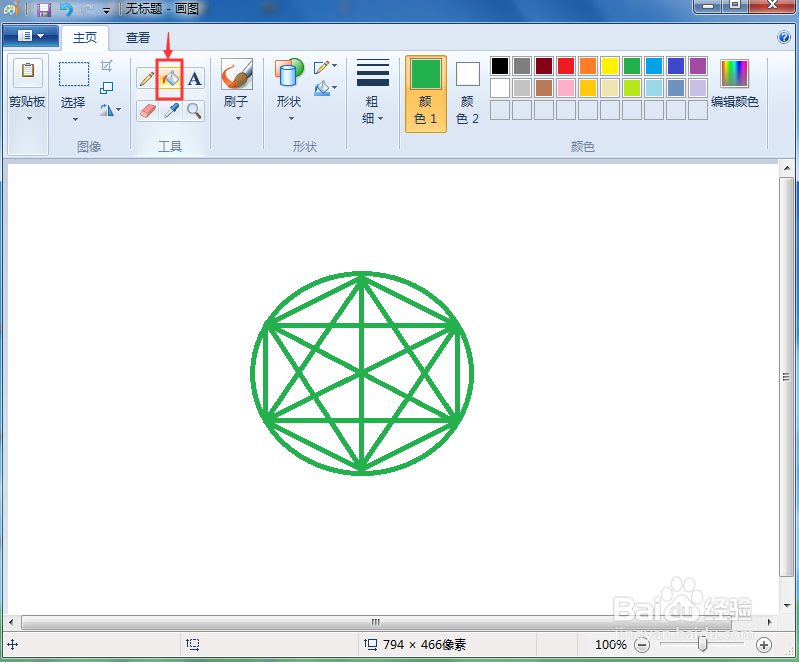Select the Eraser tool
Viewport: 799px width, 662px height.
click(147, 111)
